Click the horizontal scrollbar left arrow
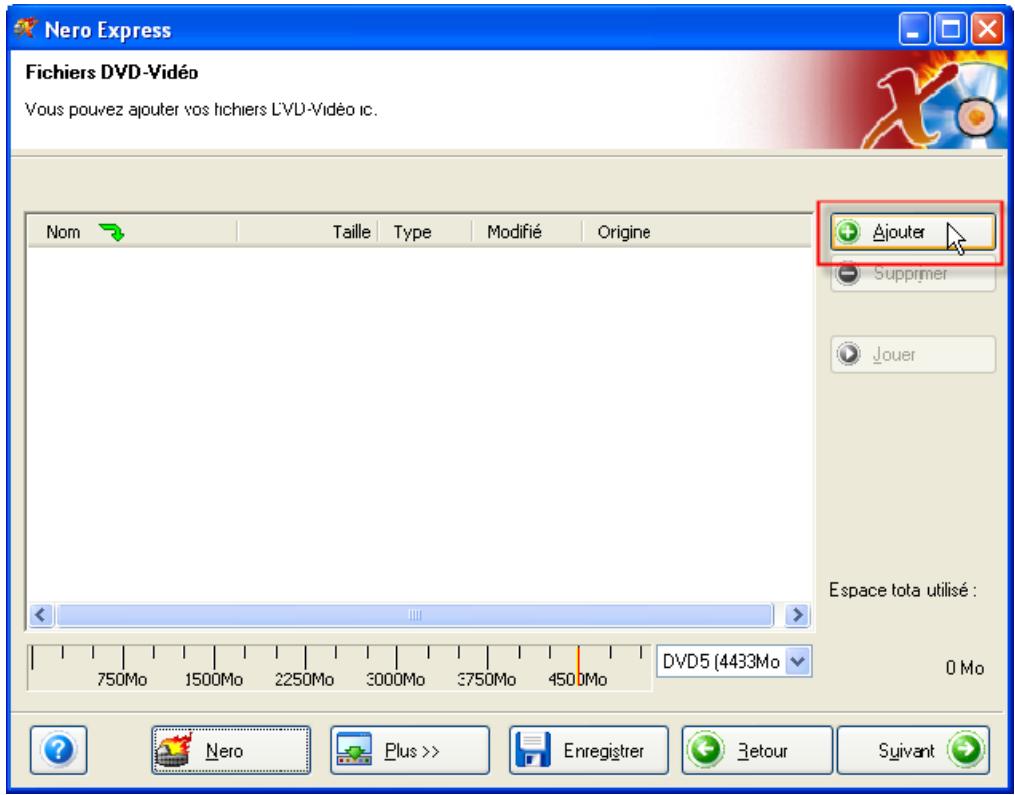 click(41, 614)
